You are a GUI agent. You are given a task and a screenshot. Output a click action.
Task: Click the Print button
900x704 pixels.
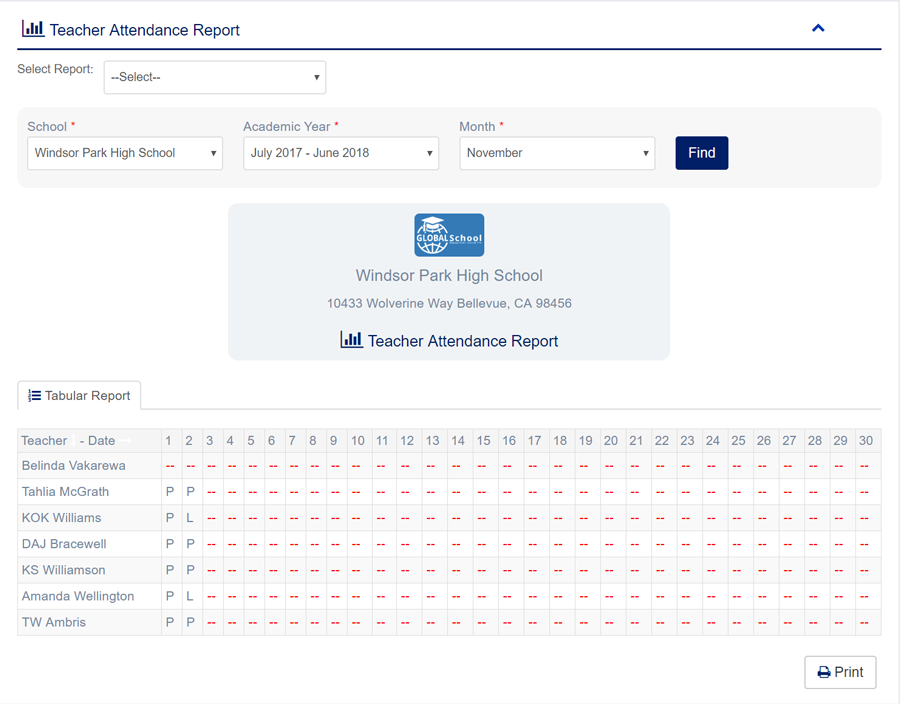(x=840, y=672)
